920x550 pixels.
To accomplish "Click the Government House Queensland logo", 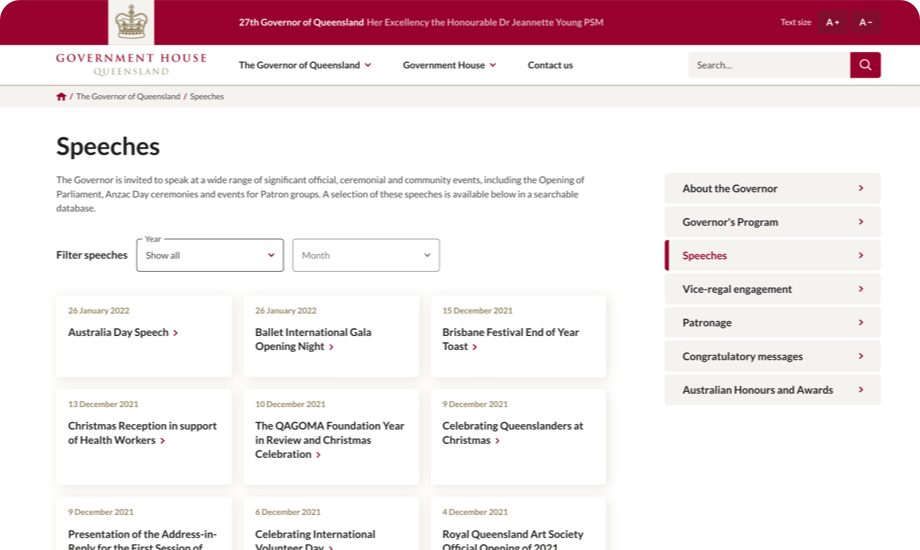I will pyautogui.click(x=131, y=64).
